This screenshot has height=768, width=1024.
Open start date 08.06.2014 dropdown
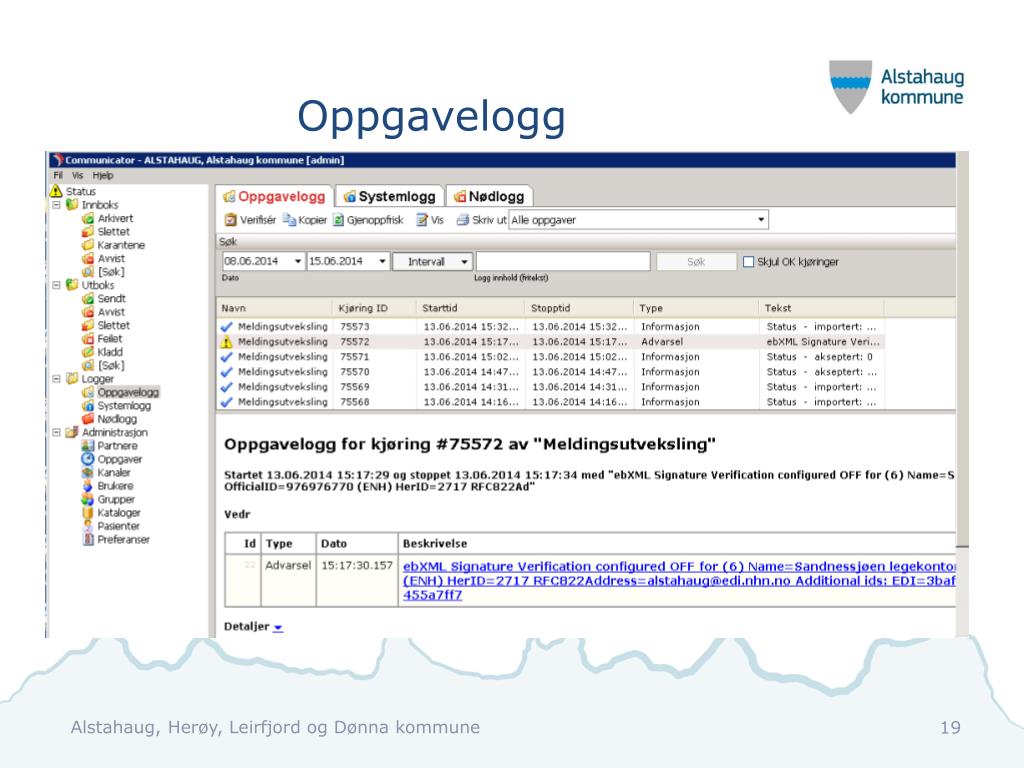(298, 261)
